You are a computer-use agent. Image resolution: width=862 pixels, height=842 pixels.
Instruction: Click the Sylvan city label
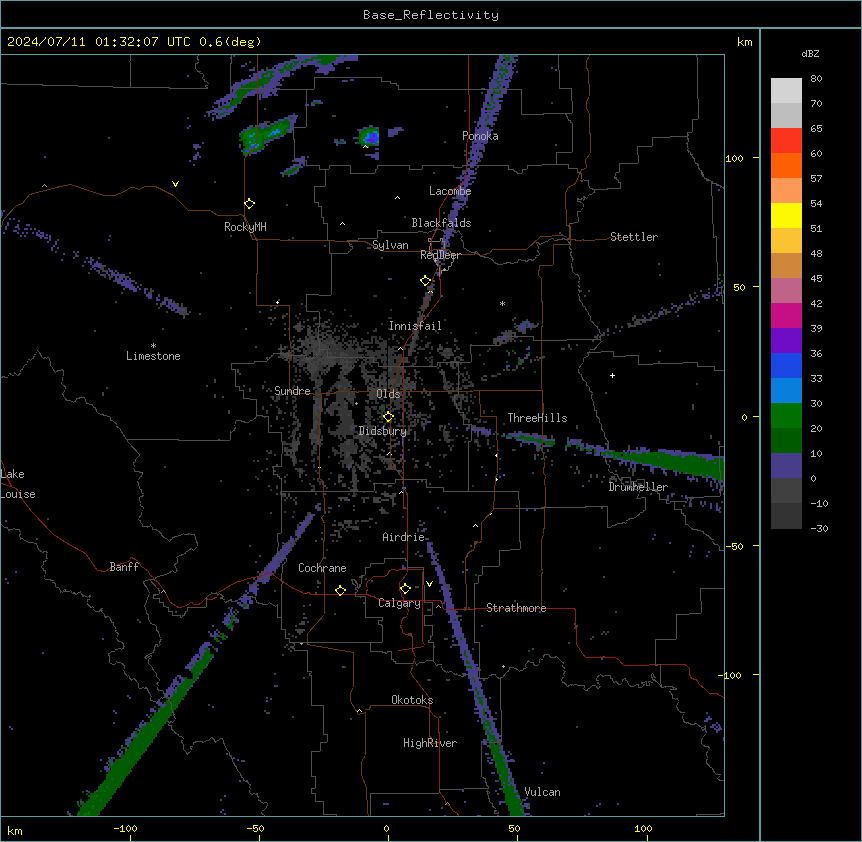(x=390, y=245)
